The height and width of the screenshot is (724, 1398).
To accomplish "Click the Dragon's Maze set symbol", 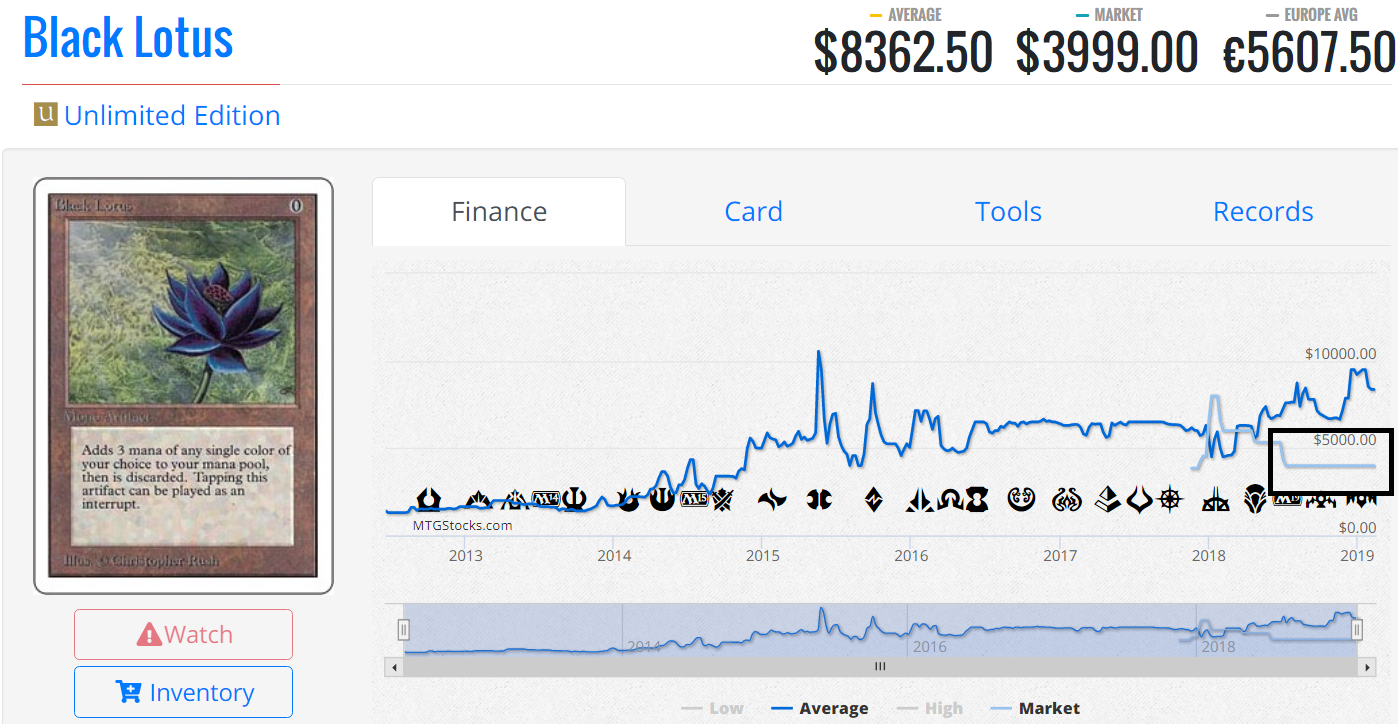I will [x=515, y=498].
